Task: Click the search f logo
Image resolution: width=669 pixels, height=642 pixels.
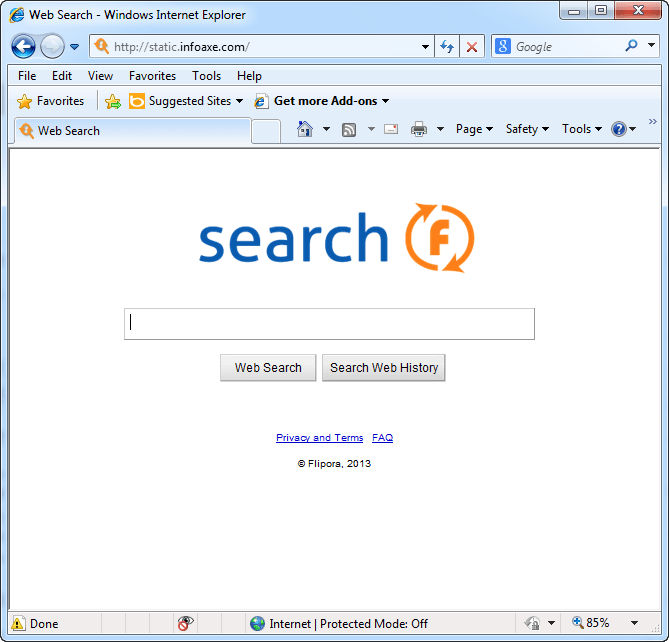Action: pos(337,238)
